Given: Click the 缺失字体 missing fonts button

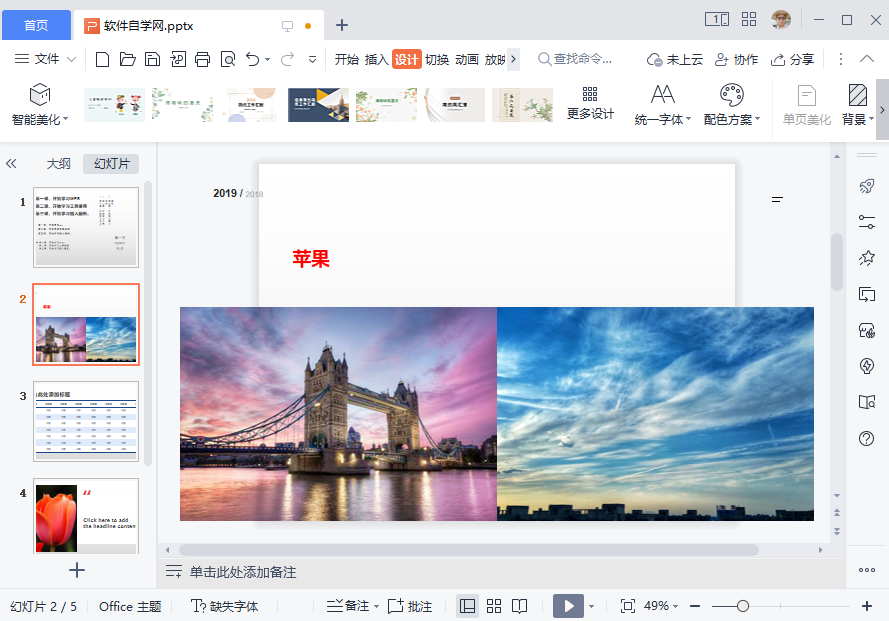Looking at the screenshot, I should pyautogui.click(x=225, y=606).
